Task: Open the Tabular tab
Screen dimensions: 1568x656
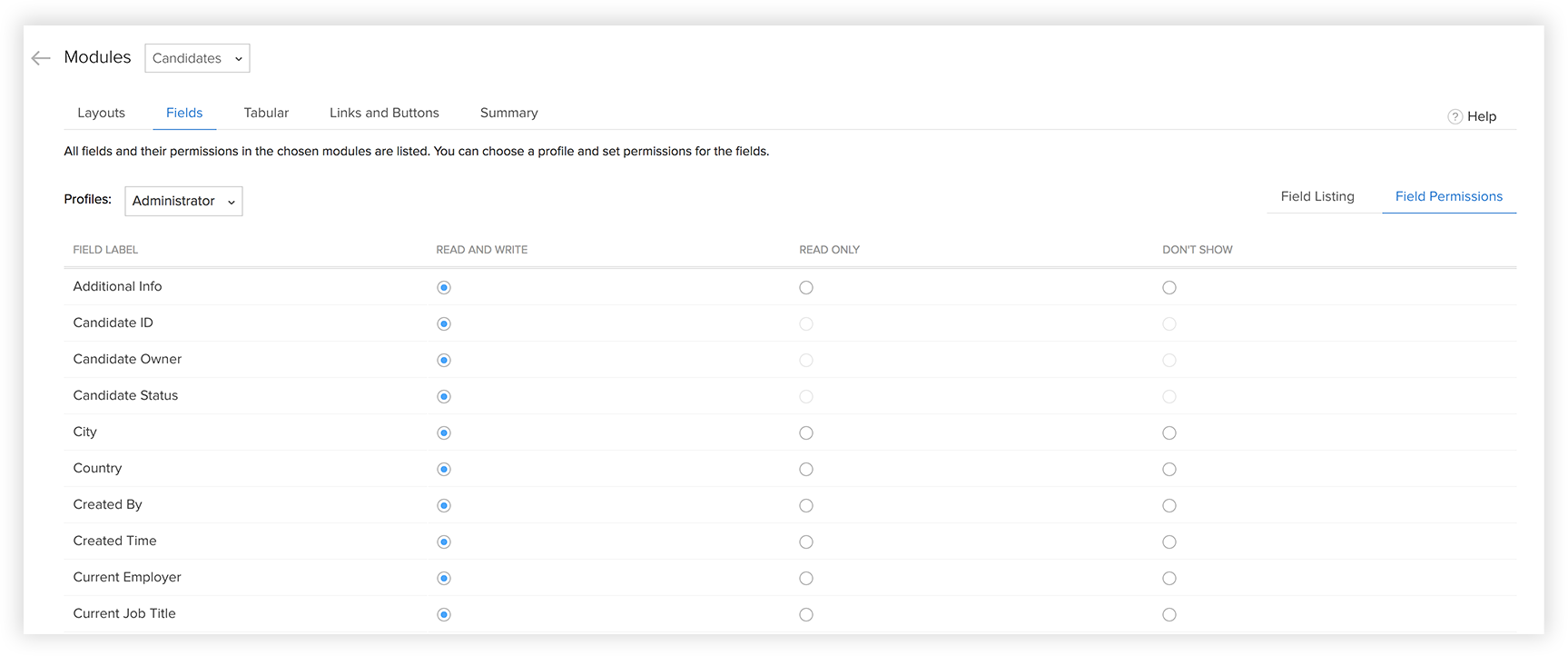Action: pyautogui.click(x=266, y=113)
